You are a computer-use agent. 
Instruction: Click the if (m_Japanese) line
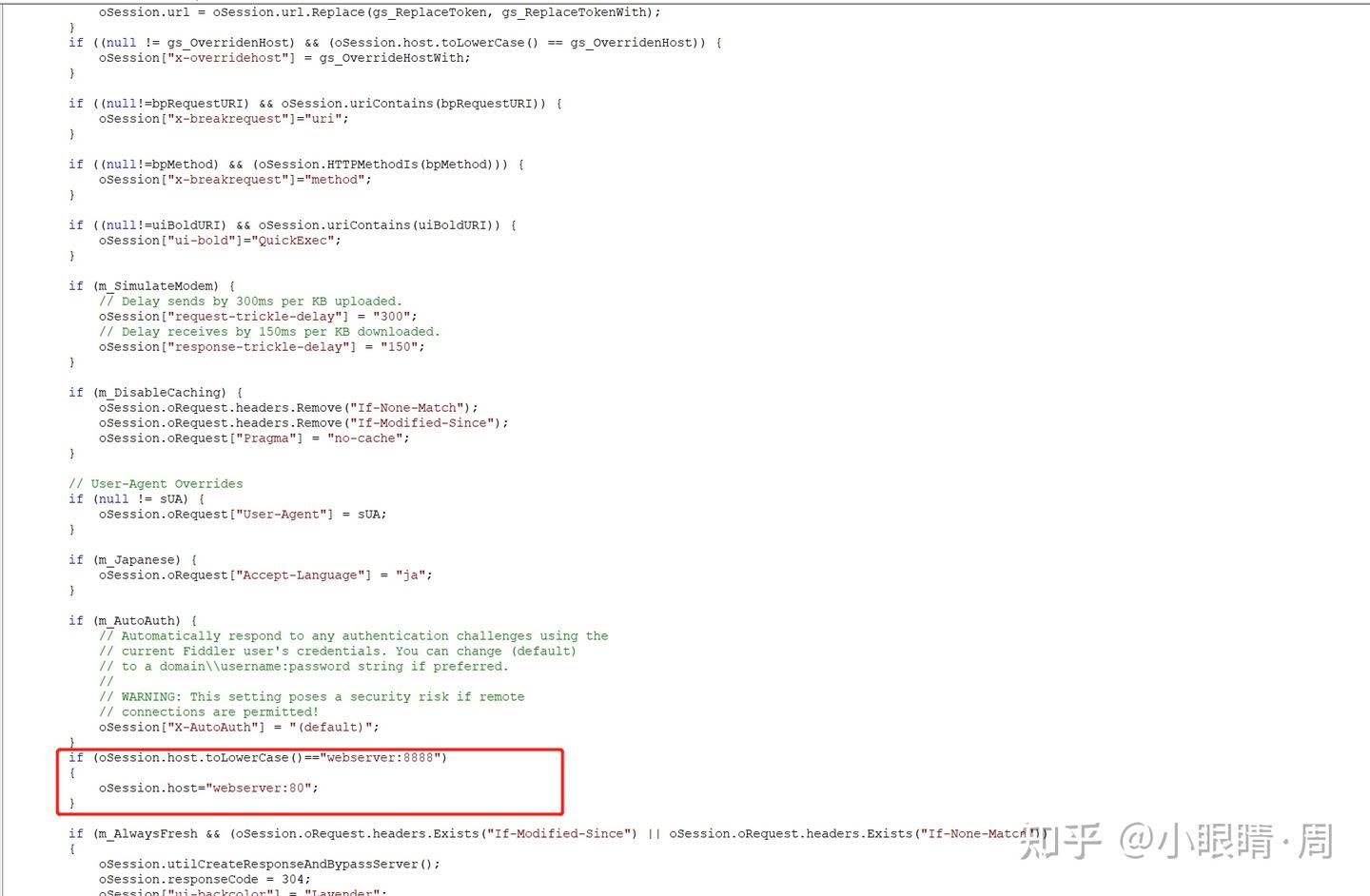[132, 560]
